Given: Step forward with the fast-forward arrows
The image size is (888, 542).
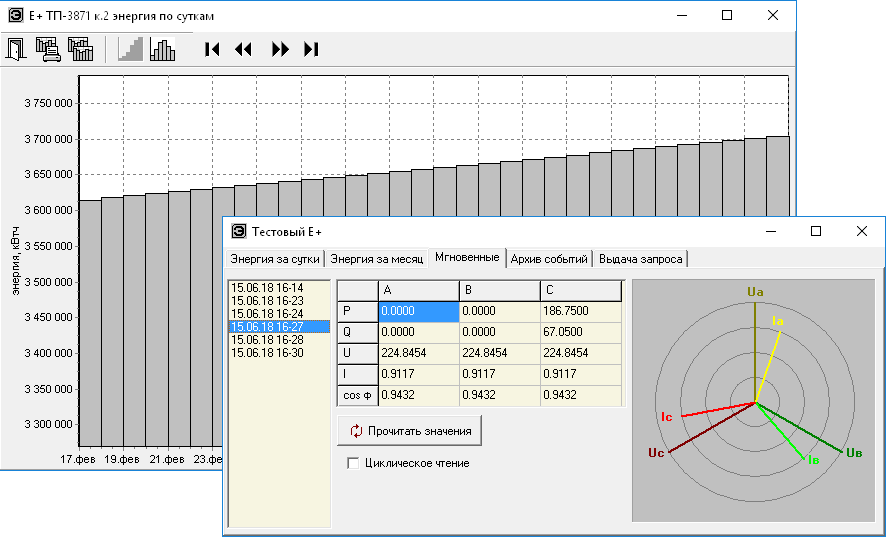Looking at the screenshot, I should pyautogui.click(x=280, y=49).
